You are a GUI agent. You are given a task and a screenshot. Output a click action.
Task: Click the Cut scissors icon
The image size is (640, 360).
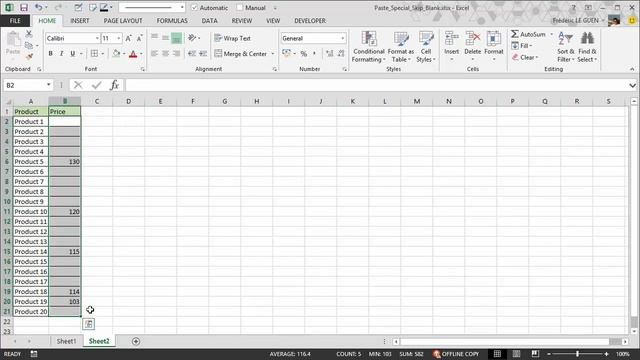click(x=29, y=34)
